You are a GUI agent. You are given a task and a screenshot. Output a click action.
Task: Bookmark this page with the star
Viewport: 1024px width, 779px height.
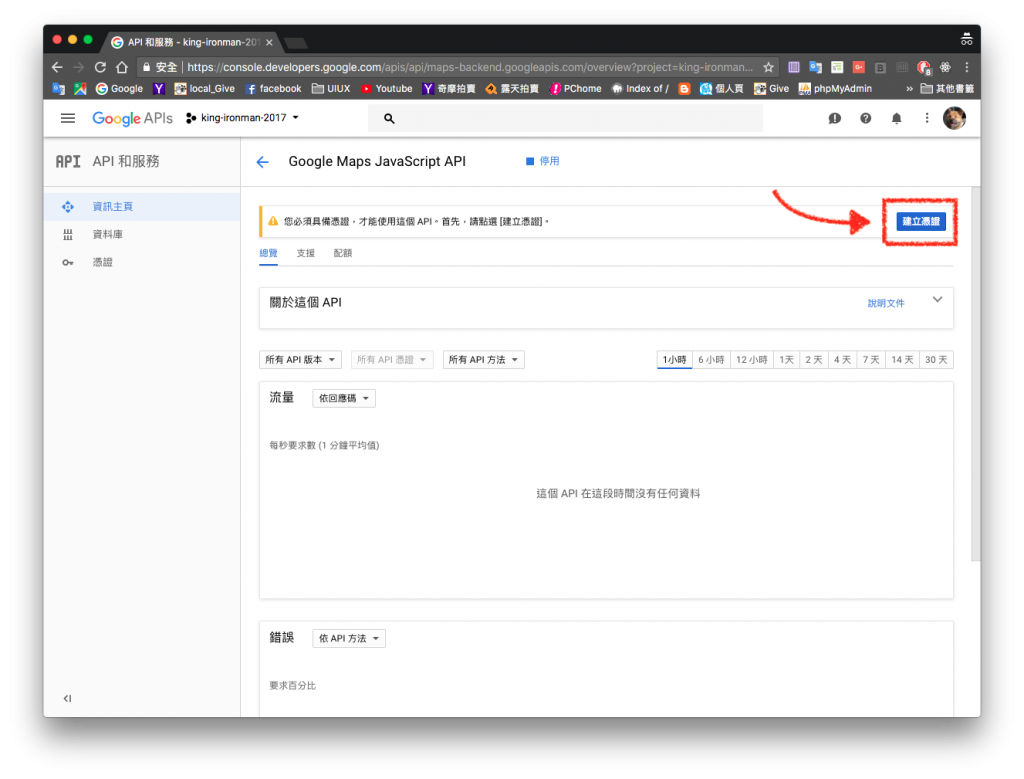click(x=769, y=67)
